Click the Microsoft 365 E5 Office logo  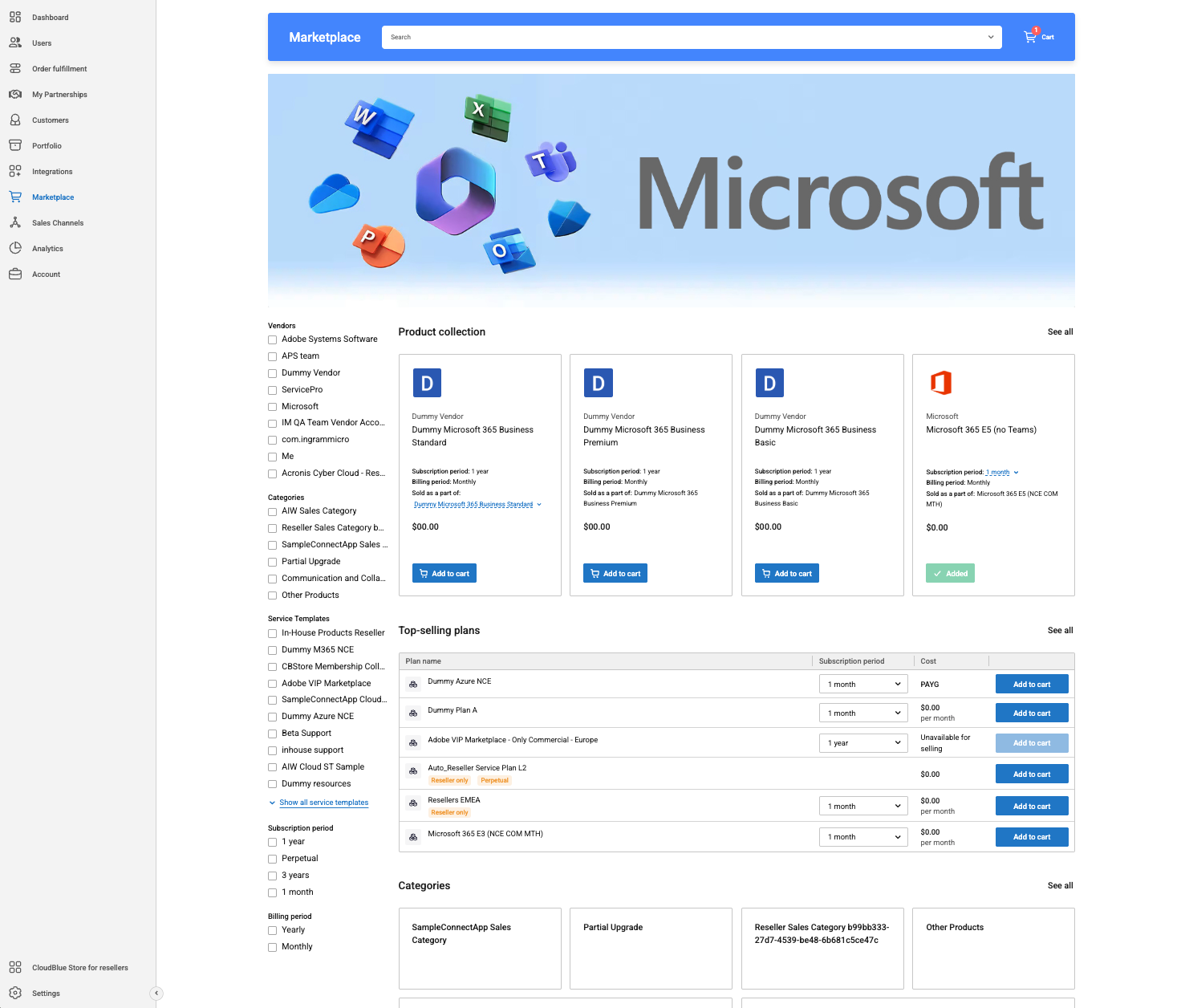click(x=940, y=383)
